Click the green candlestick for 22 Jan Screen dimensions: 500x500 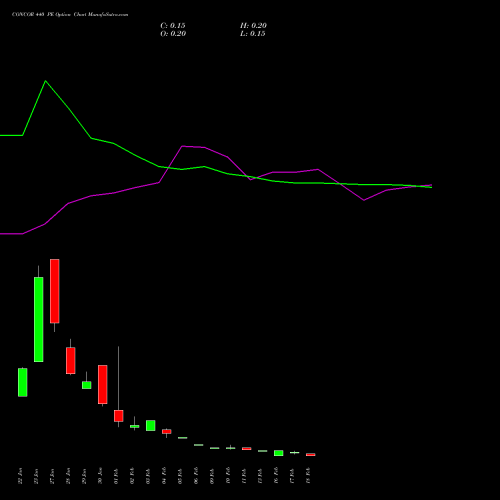23,382
